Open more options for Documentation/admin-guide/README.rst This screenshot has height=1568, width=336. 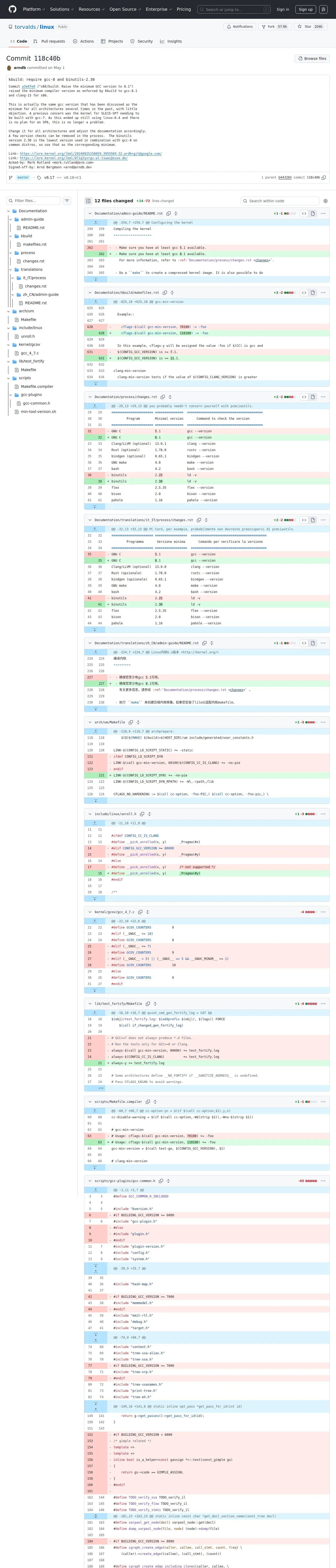323,214
